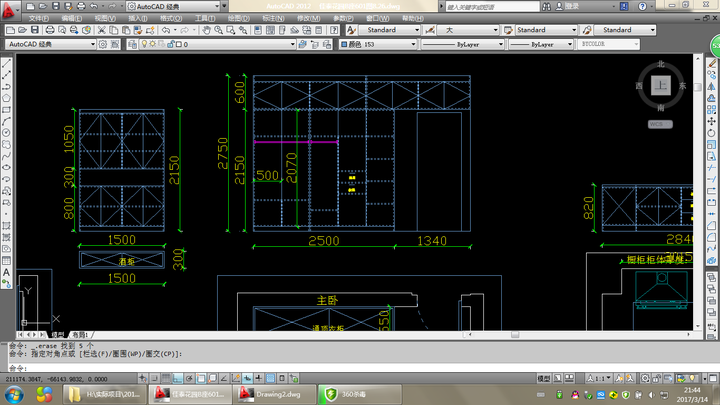Toggle Snap Mode in status bar

coord(154,378)
